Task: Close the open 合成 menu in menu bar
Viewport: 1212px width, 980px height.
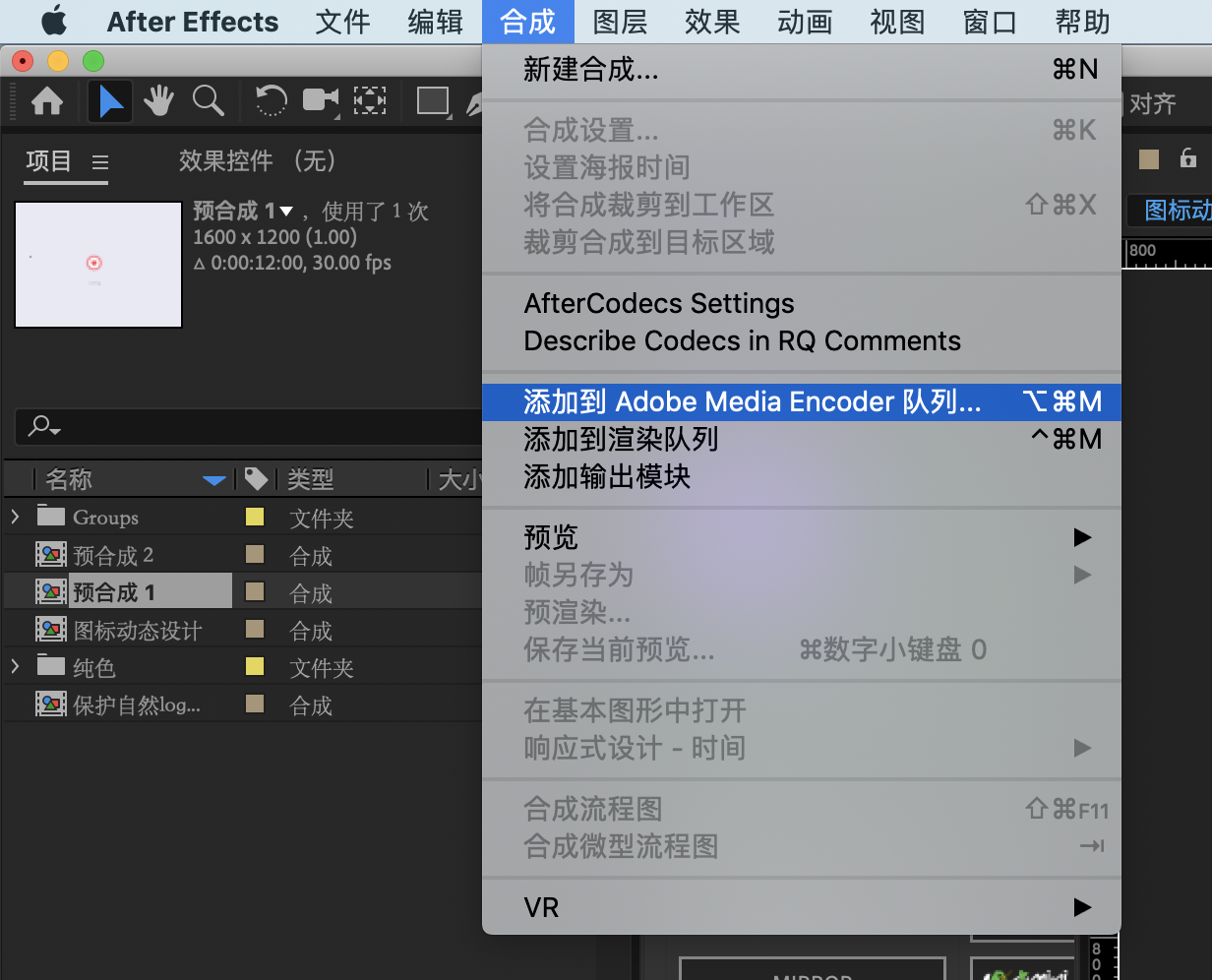Action: pos(528,22)
